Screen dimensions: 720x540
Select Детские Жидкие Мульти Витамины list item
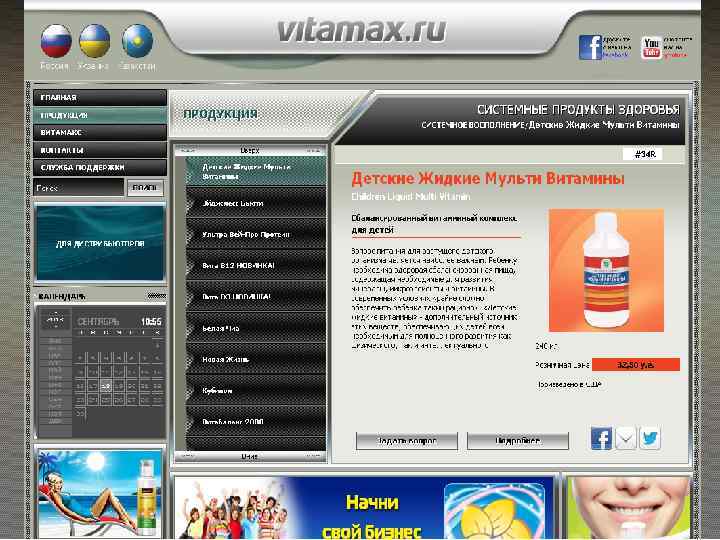(255, 171)
